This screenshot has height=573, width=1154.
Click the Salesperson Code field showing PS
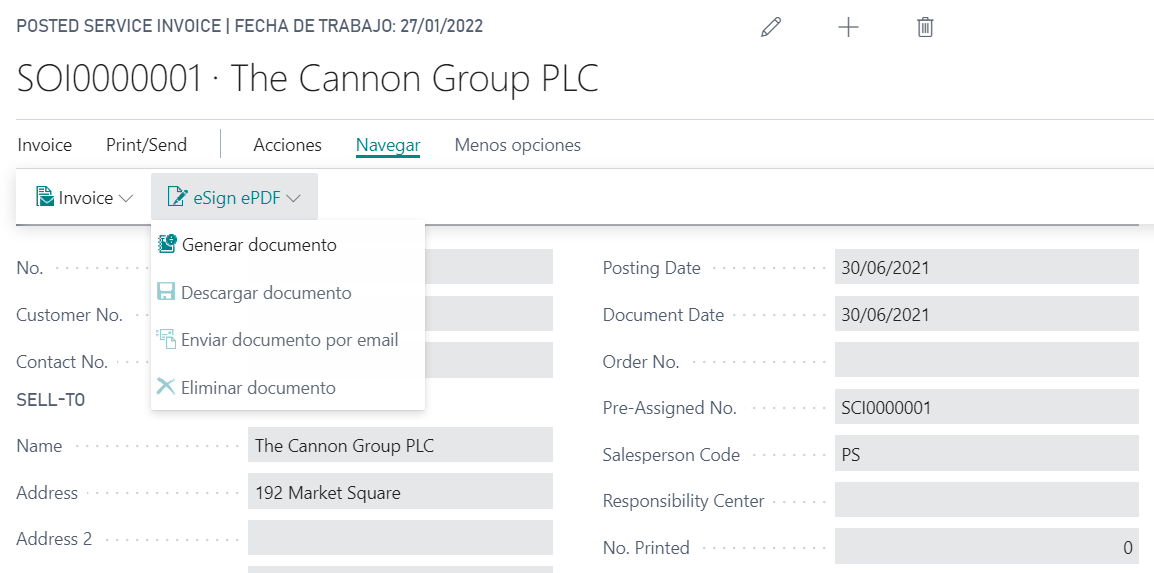[x=985, y=454]
